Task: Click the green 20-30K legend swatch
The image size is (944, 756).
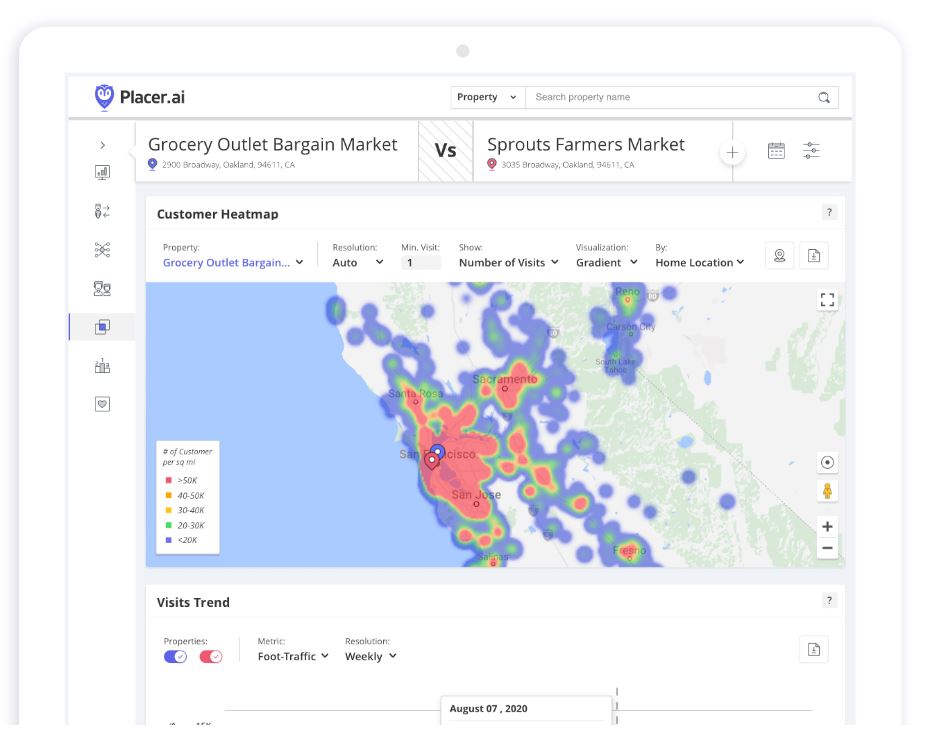Action: coord(169,525)
